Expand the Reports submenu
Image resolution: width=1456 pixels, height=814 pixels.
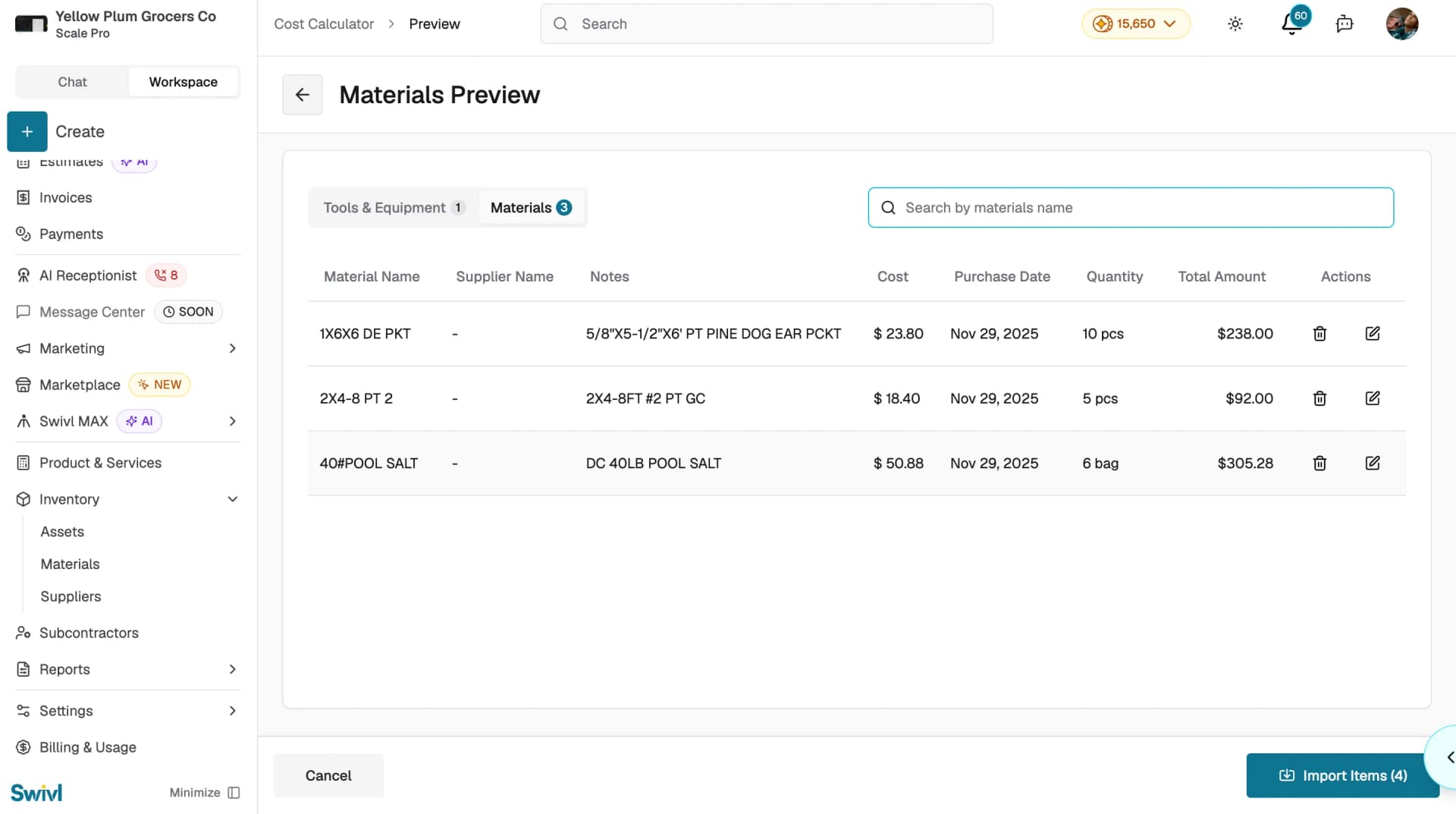coord(232,669)
